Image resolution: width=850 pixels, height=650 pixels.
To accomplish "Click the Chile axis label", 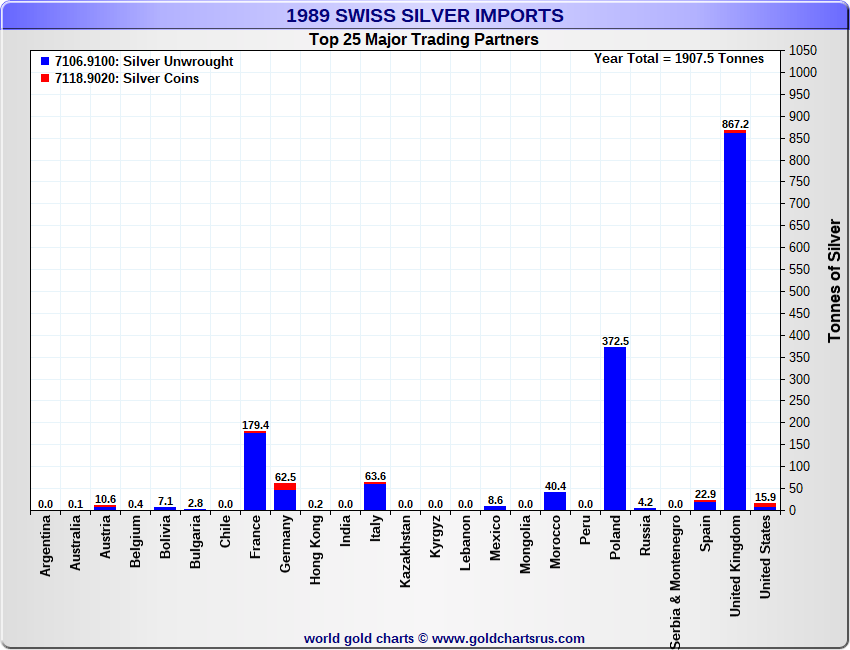I will (225, 531).
